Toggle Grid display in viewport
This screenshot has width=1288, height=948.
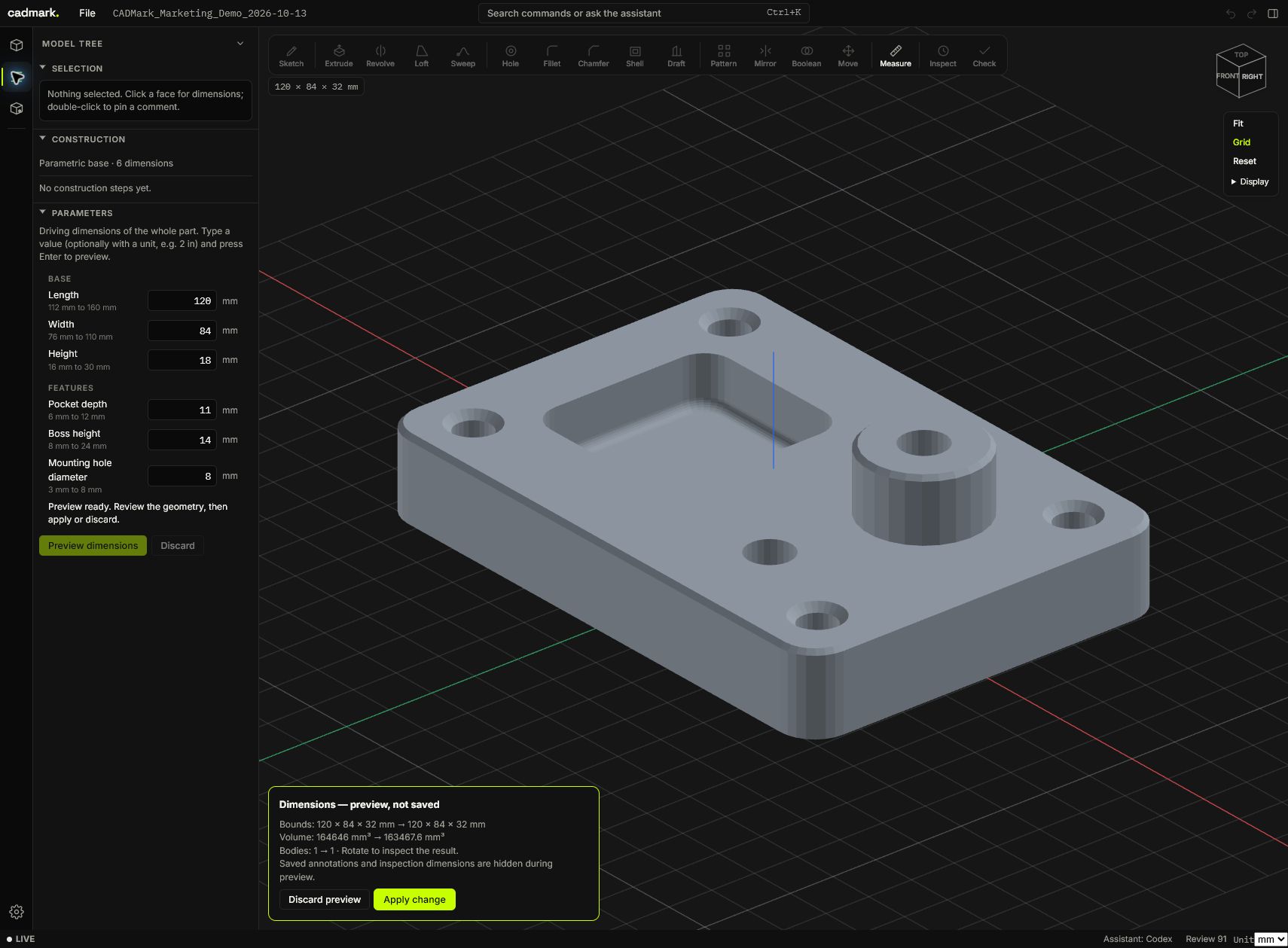tap(1241, 142)
